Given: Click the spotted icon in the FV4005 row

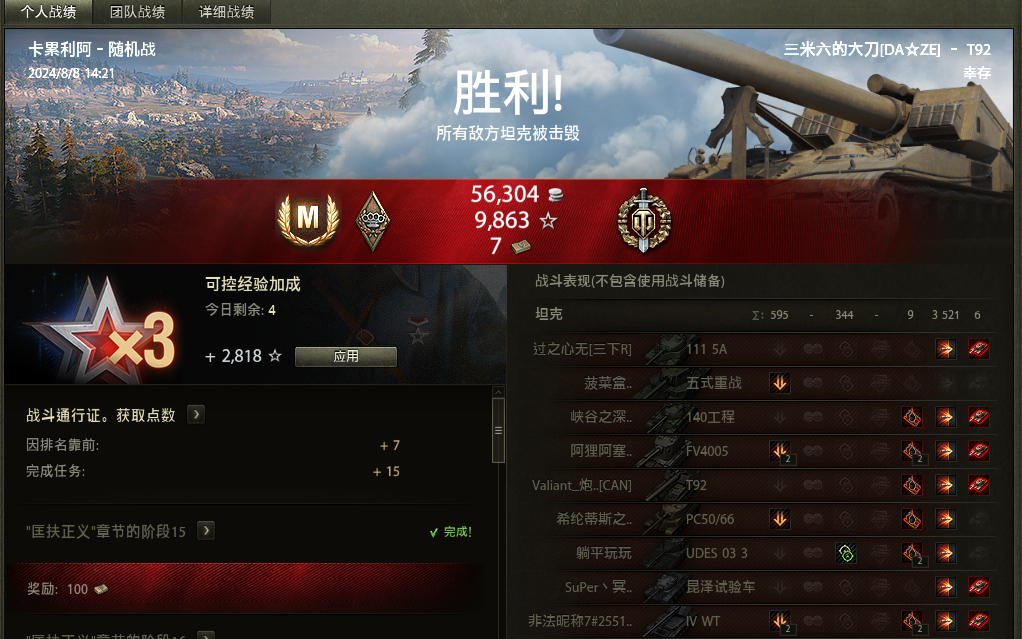Looking at the screenshot, I should (x=780, y=451).
